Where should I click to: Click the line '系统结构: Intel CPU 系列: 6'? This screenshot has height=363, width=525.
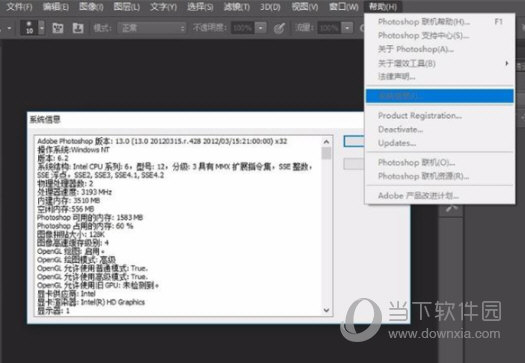coord(175,167)
